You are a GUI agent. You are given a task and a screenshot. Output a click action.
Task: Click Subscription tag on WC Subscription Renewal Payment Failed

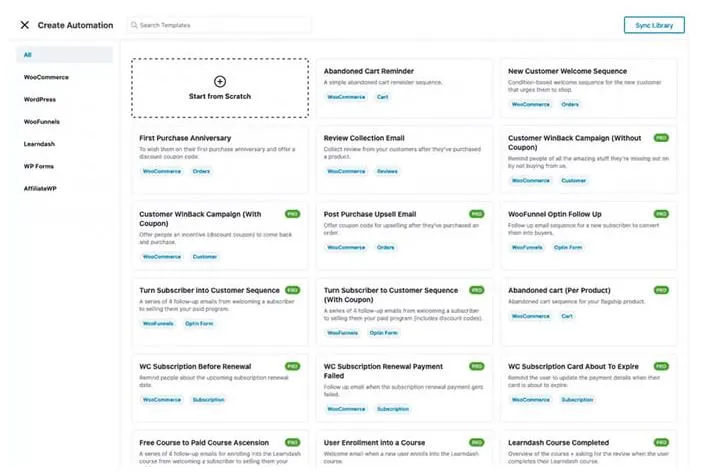393,409
